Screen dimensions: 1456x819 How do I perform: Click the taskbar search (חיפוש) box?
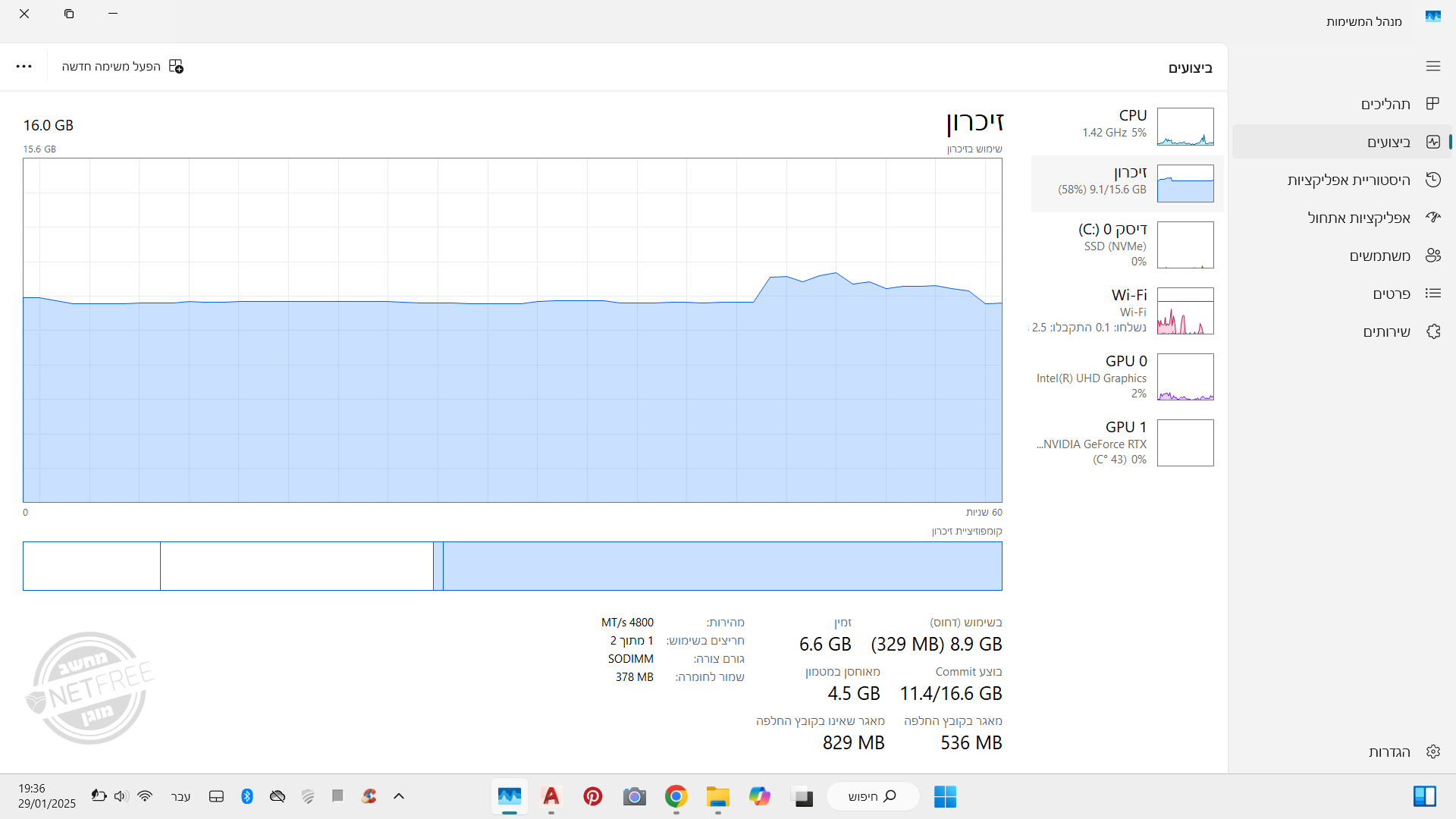872,796
